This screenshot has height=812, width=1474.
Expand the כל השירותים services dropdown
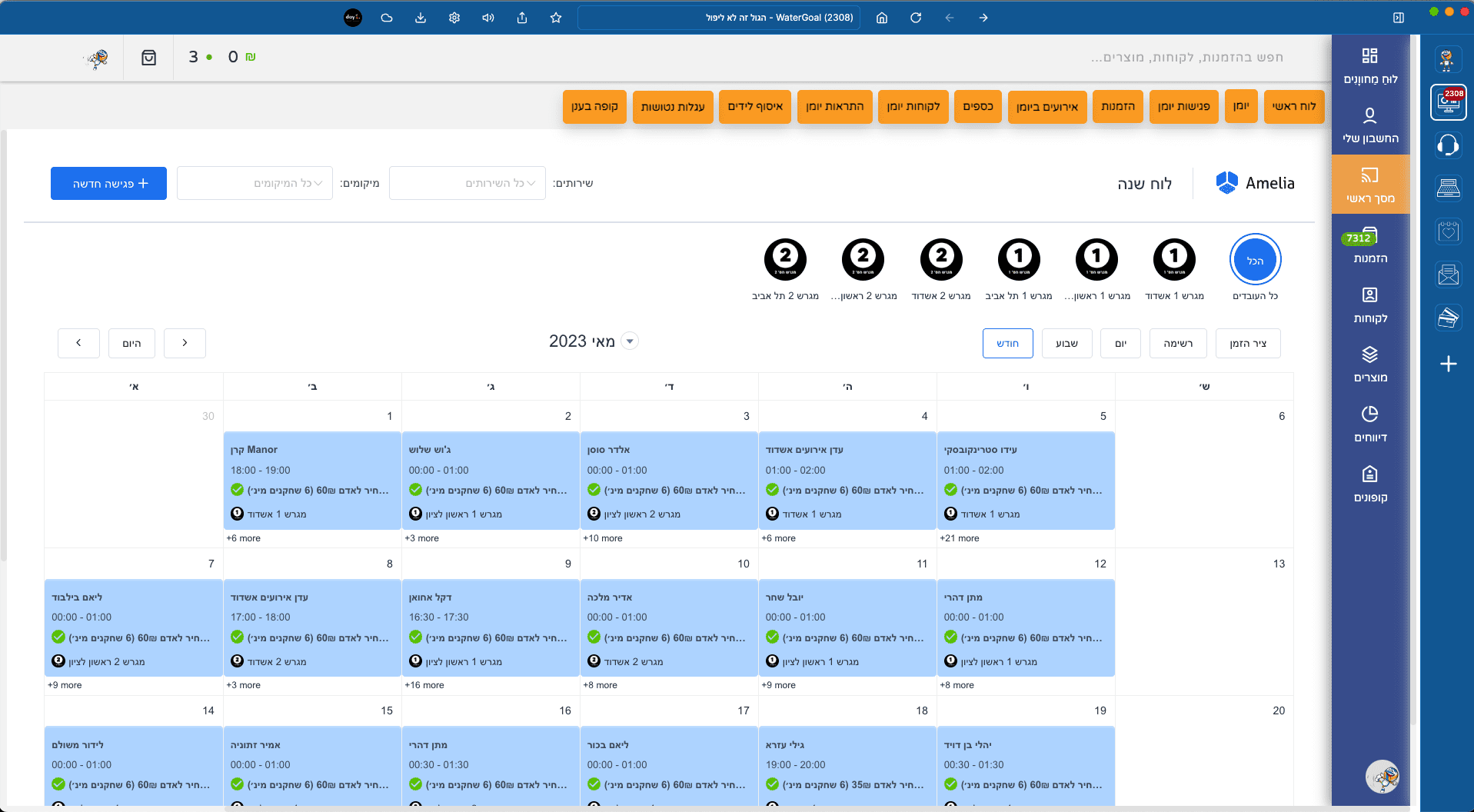click(x=467, y=183)
